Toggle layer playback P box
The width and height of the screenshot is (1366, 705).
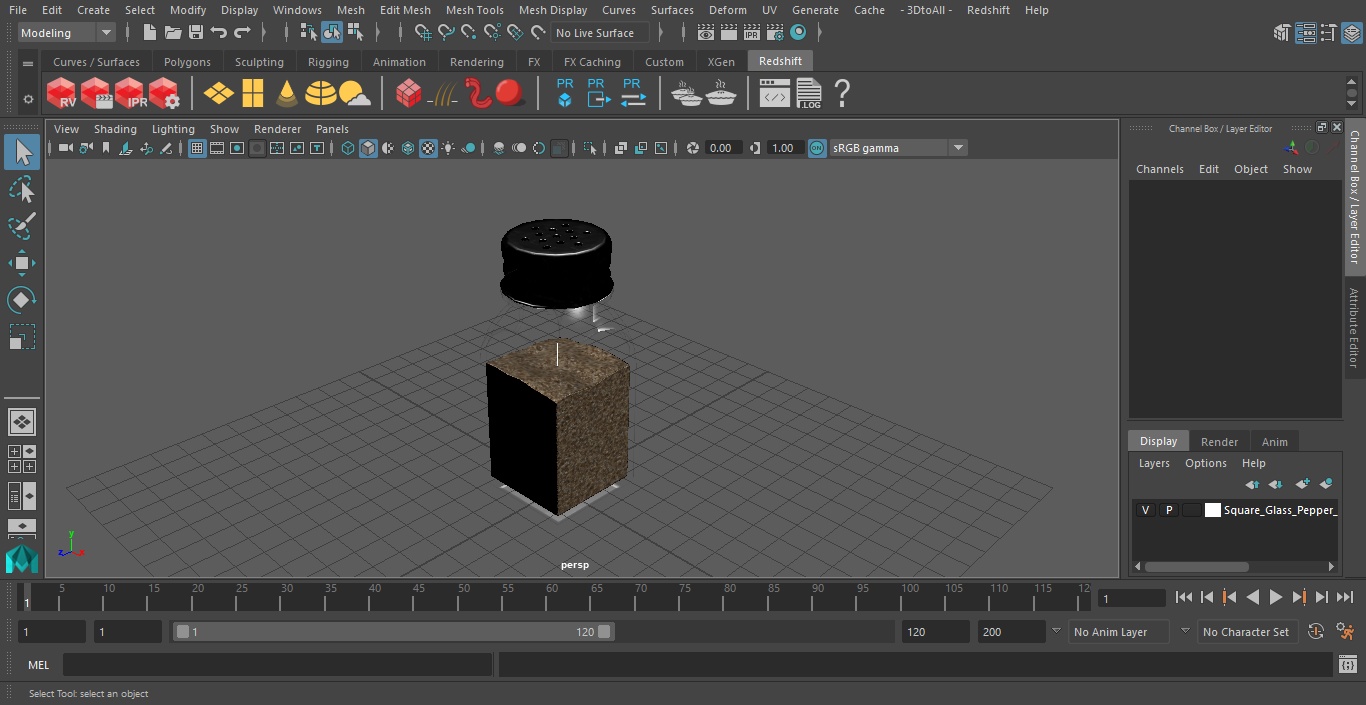click(1168, 510)
